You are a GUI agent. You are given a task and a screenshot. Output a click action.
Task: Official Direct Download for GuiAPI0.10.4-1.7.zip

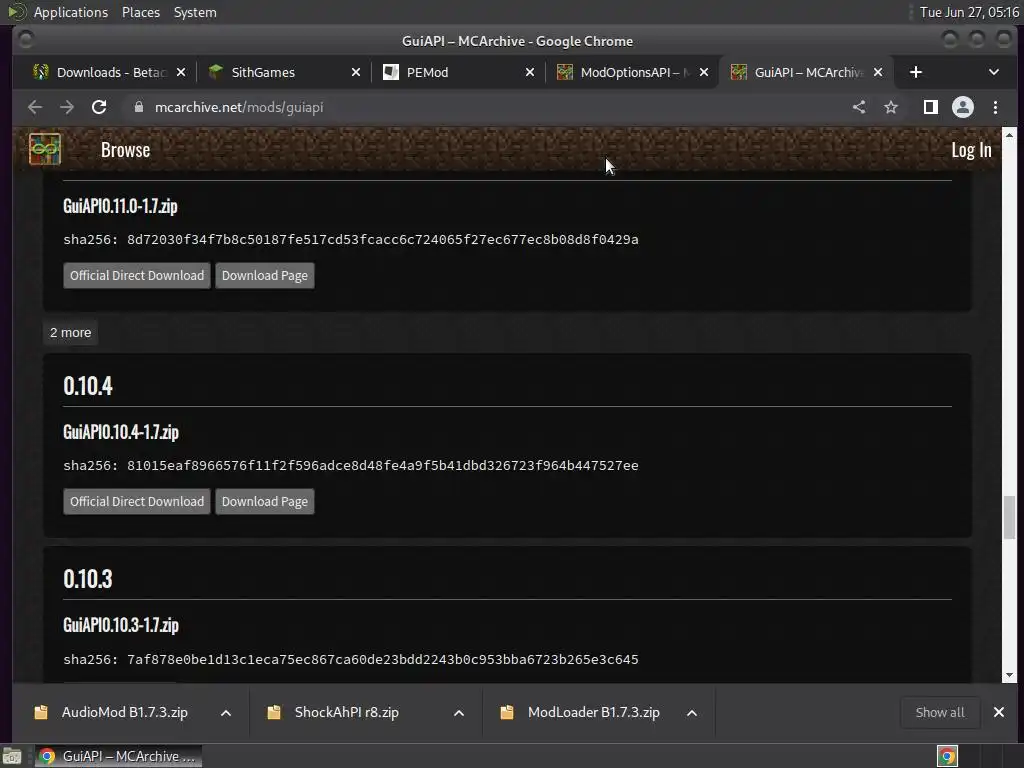point(137,502)
